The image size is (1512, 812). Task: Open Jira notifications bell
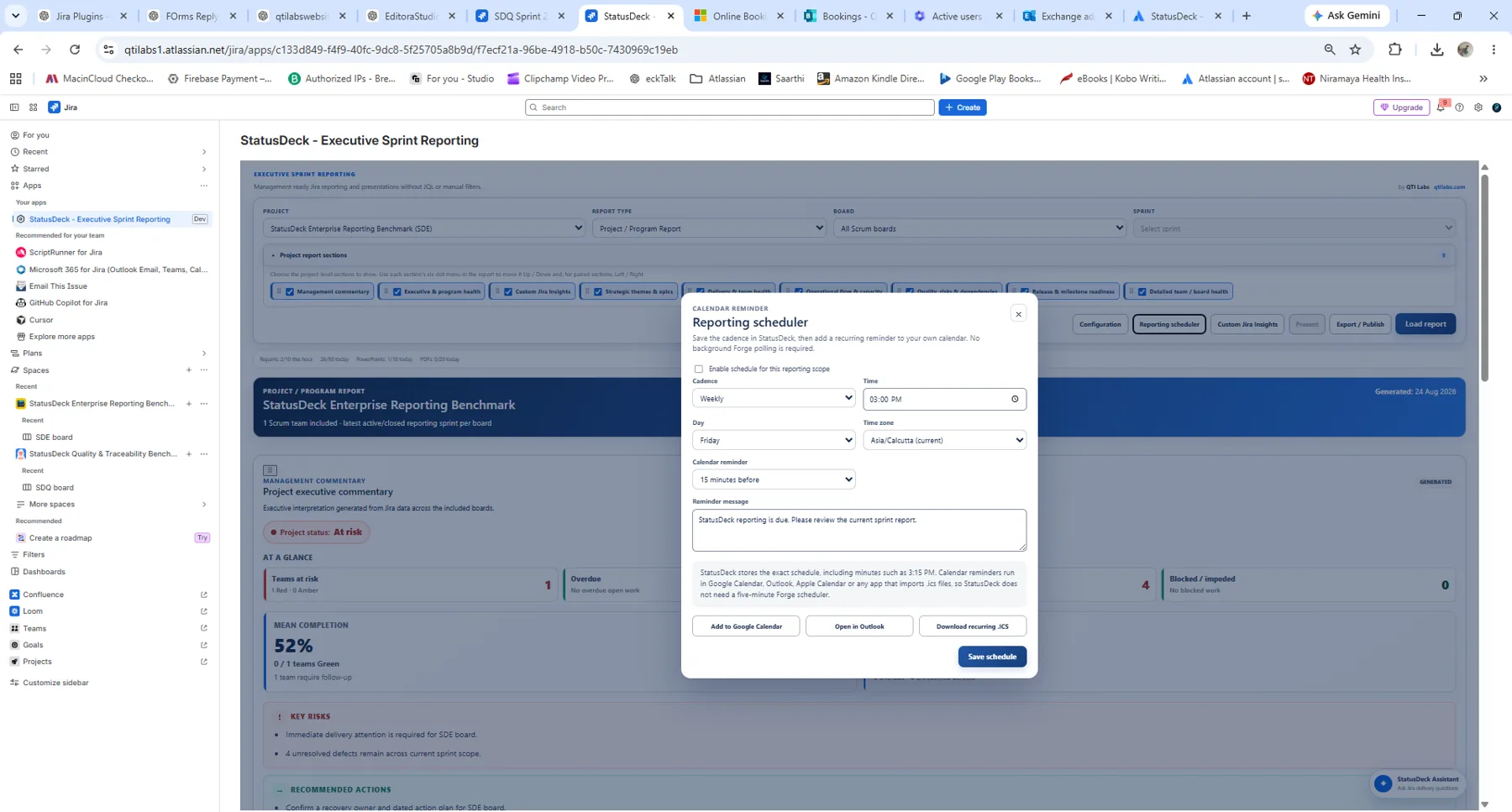click(x=1441, y=107)
